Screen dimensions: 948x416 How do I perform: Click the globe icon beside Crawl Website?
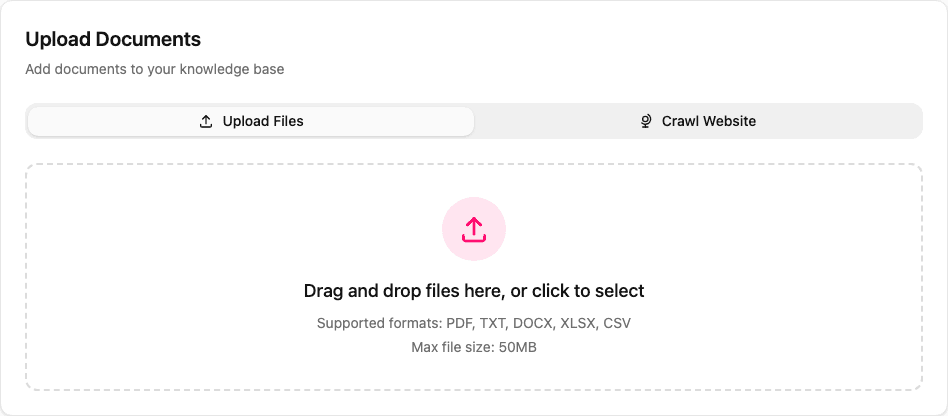pos(646,121)
